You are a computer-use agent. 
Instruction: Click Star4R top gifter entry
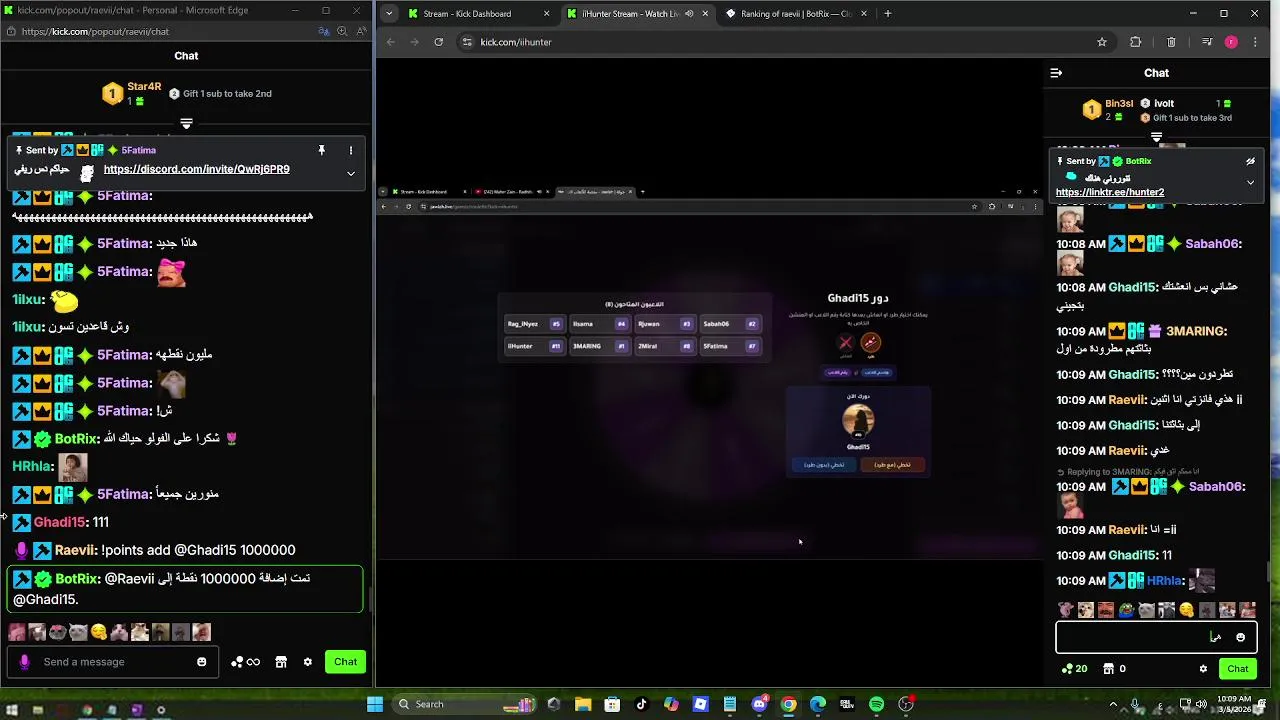[133, 94]
